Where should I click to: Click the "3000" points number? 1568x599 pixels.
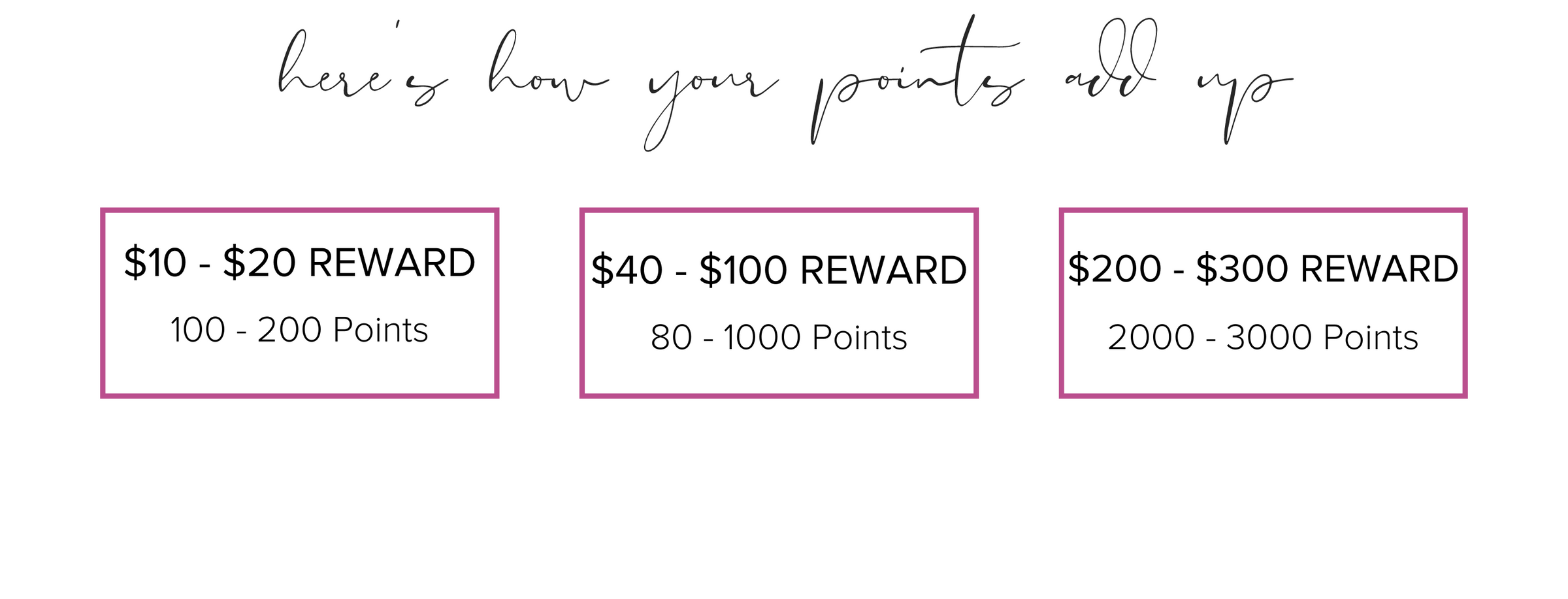click(1269, 338)
